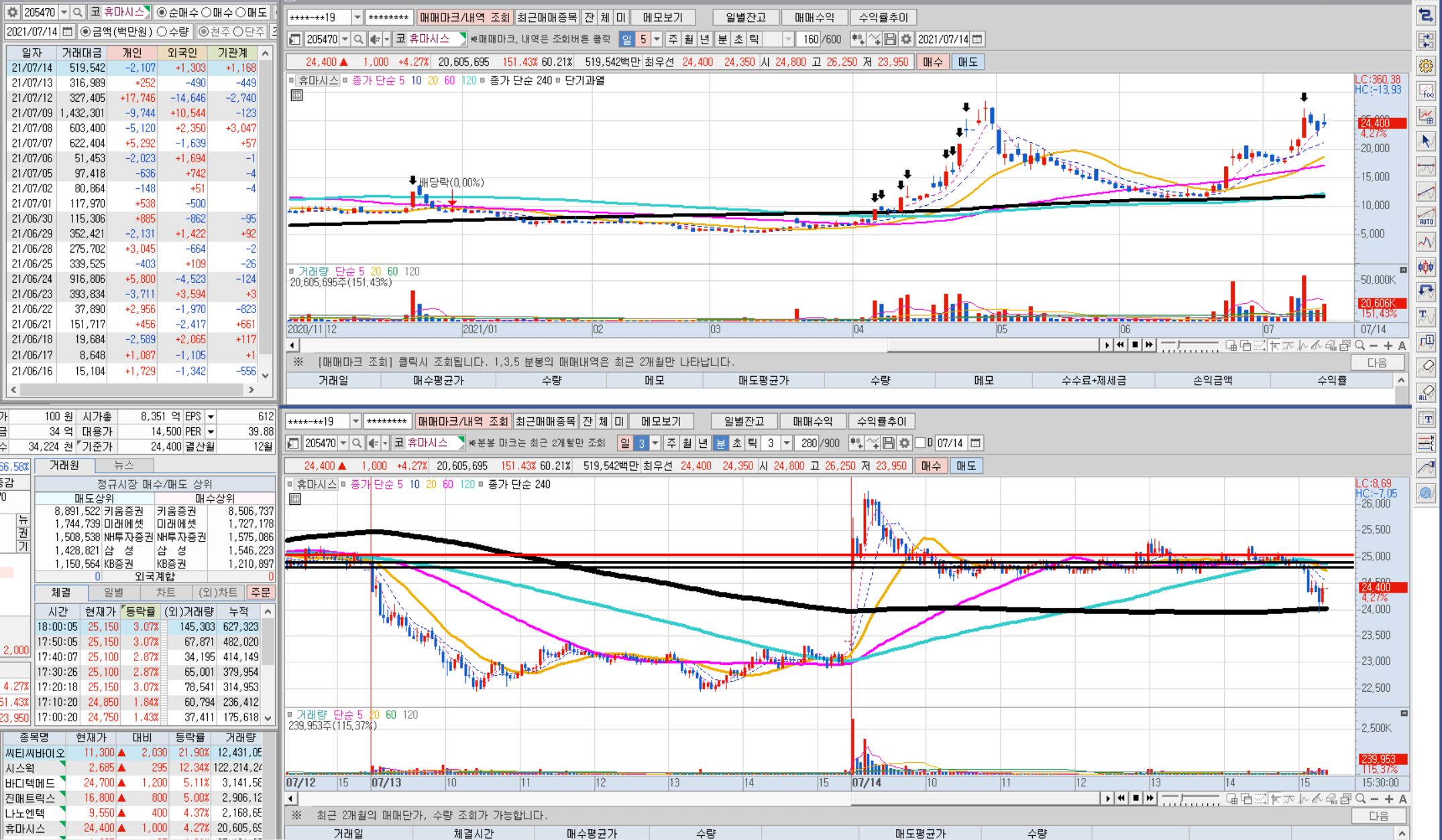Open day-period 5 dropdown in upper chart toolbar
This screenshot has width=1442, height=840.
[x=657, y=40]
